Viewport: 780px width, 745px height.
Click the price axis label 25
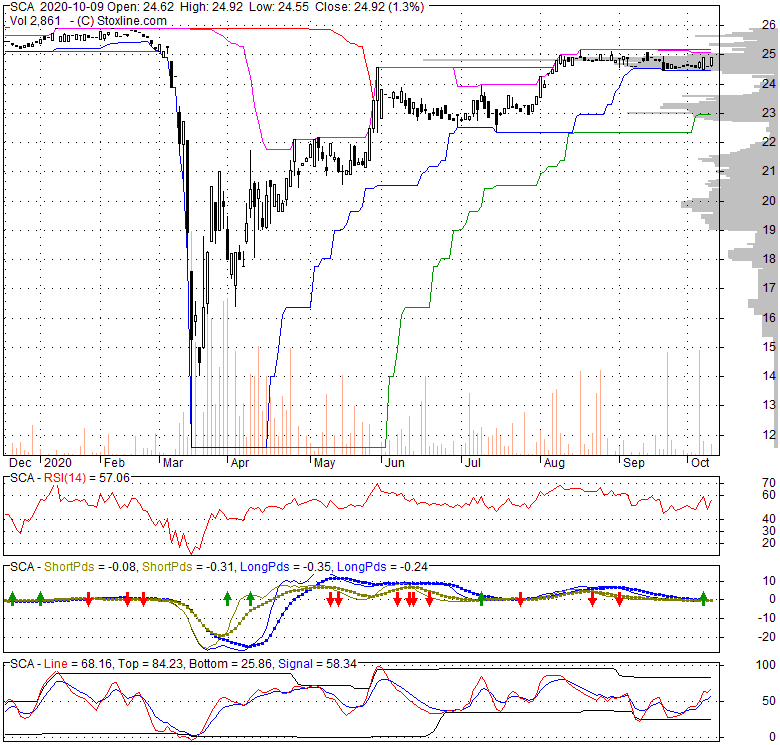click(x=769, y=54)
